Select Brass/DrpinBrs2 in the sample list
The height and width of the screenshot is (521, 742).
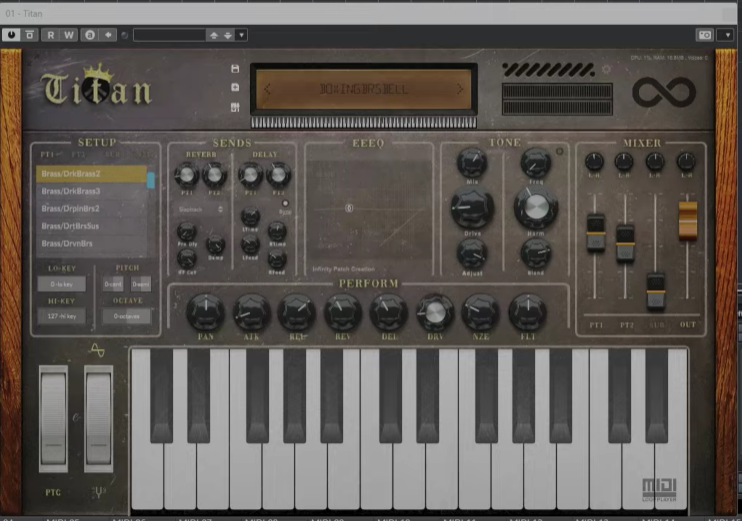[x=91, y=209]
